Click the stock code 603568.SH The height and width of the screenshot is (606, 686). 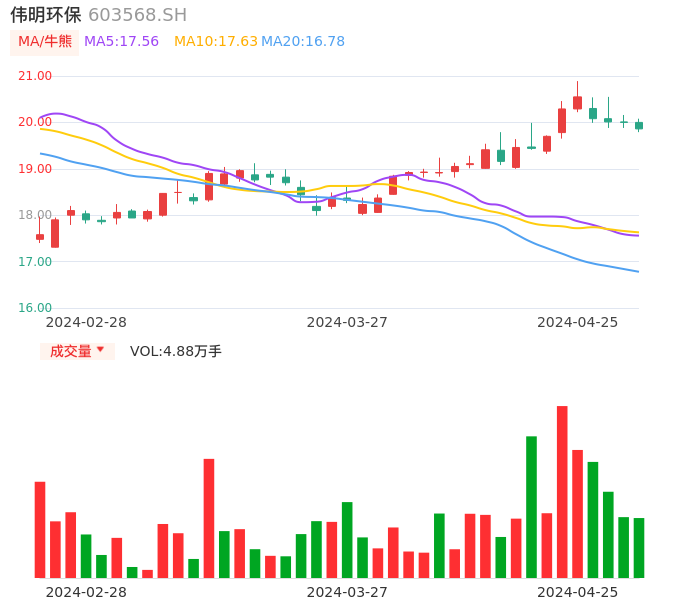(x=138, y=15)
